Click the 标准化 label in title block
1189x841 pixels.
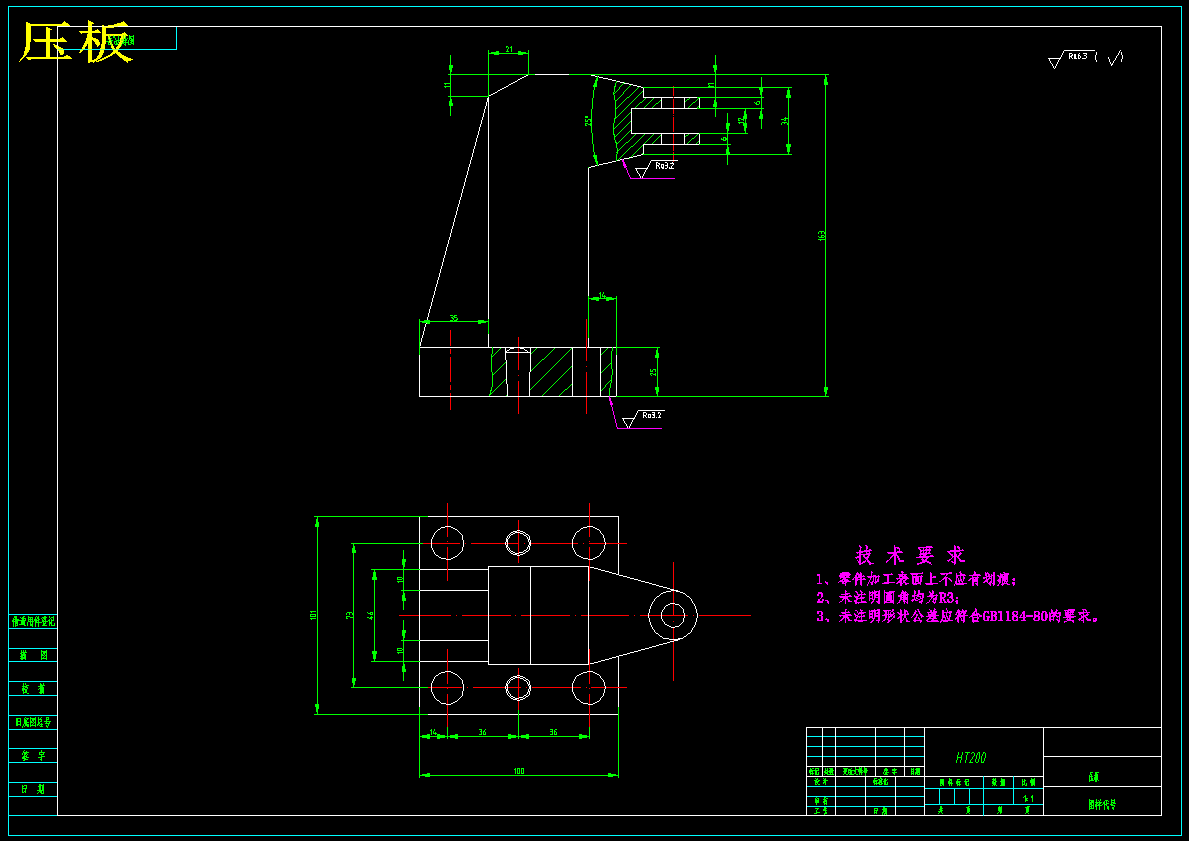880,781
